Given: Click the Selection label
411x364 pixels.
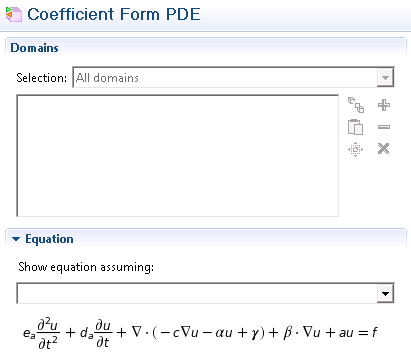Looking at the screenshot, I should (41, 78).
